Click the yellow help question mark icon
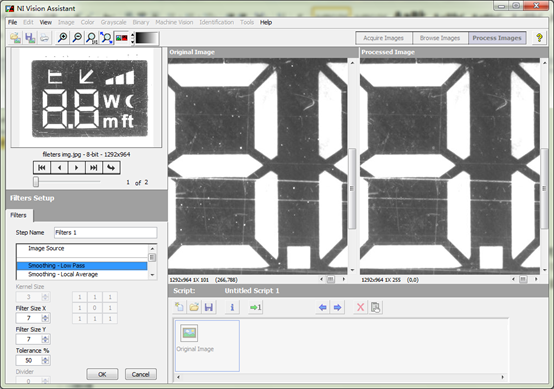The height and width of the screenshot is (389, 554). [x=539, y=38]
